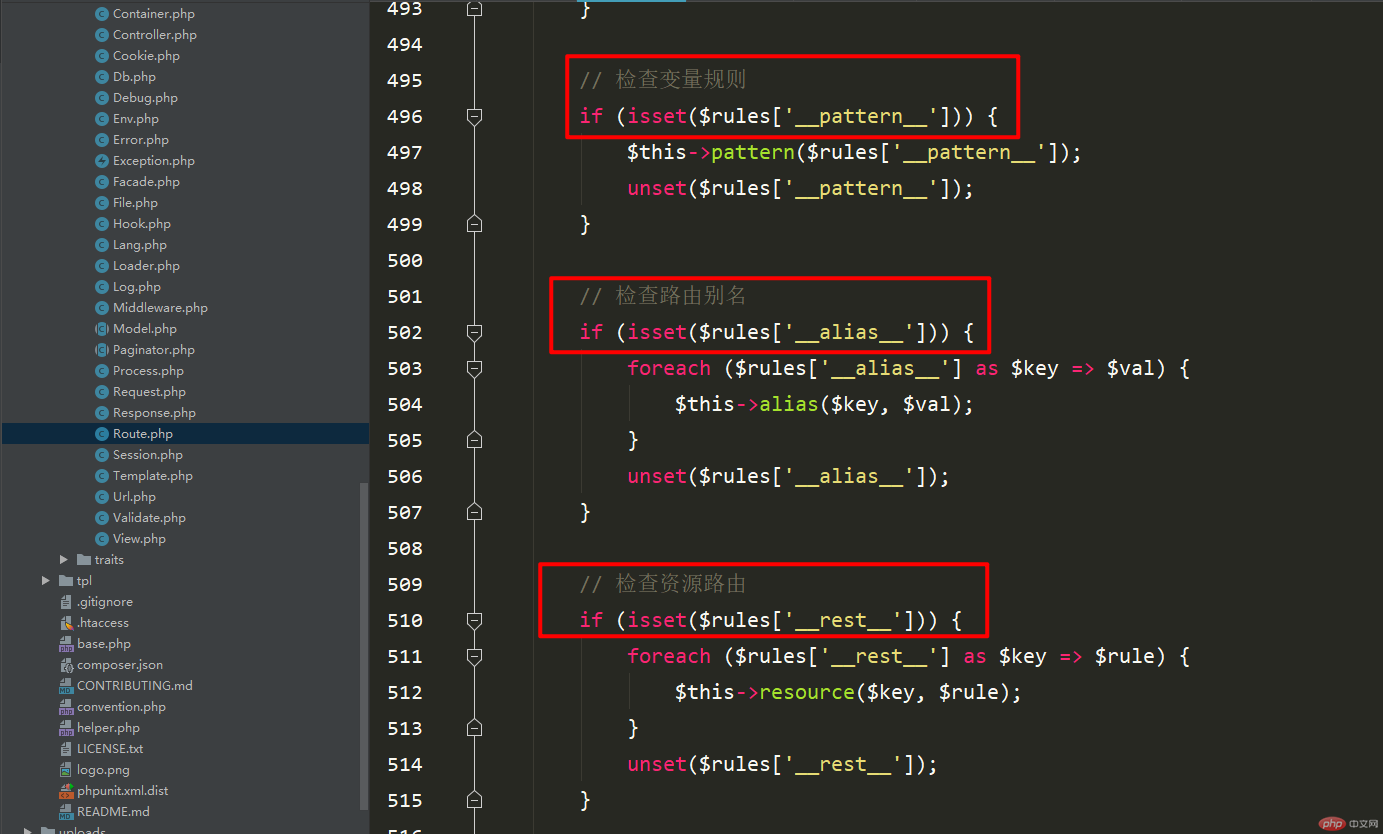The width and height of the screenshot is (1383, 834).
Task: Click the class icon beside Middleware.php
Action: 102,308
